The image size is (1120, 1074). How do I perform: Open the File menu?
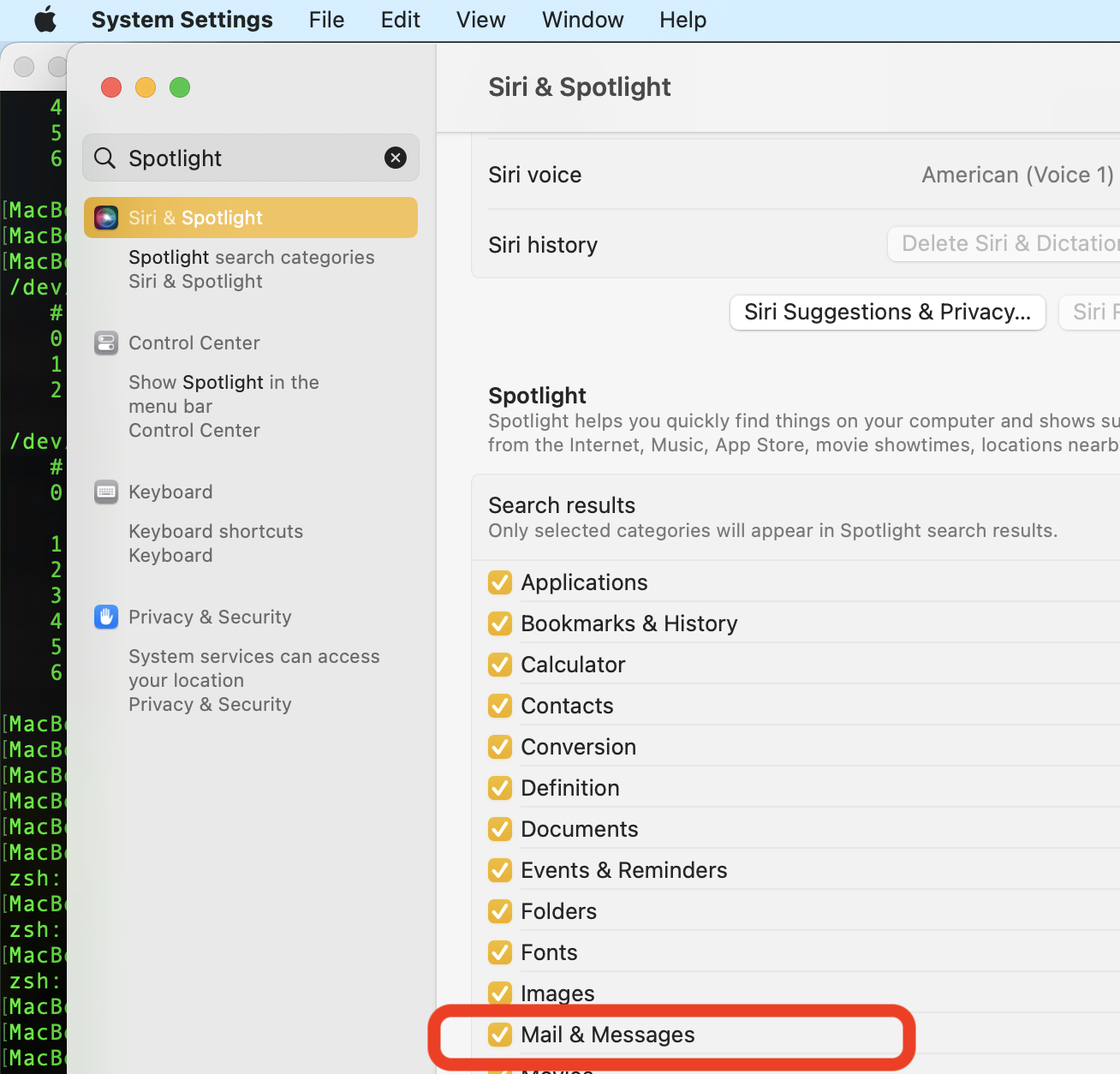click(x=327, y=20)
